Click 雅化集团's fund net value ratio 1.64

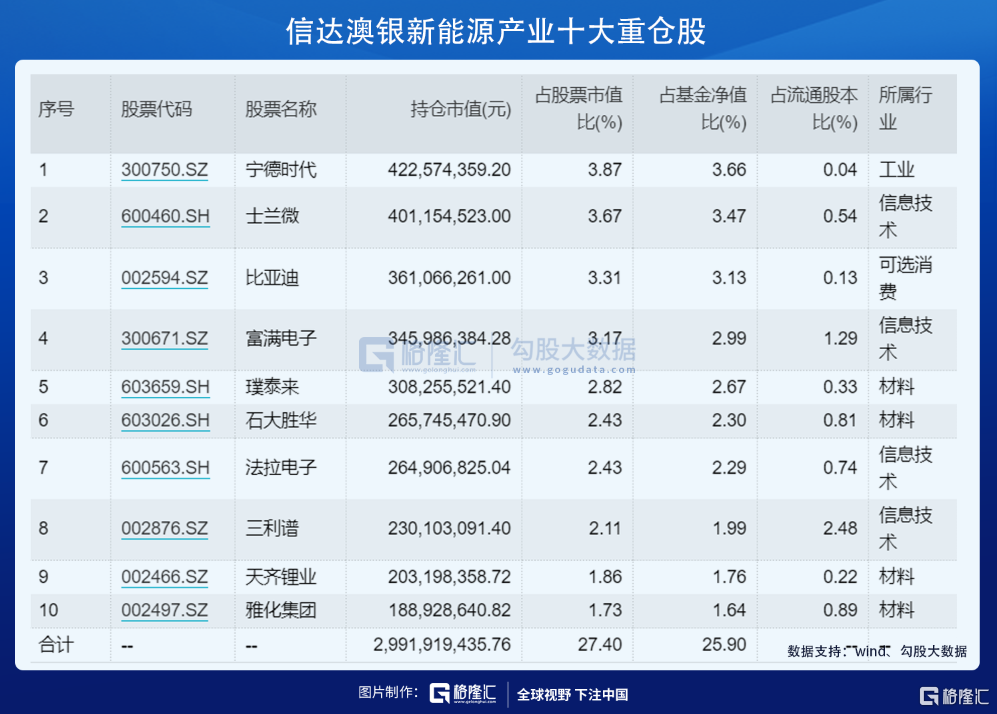click(729, 610)
